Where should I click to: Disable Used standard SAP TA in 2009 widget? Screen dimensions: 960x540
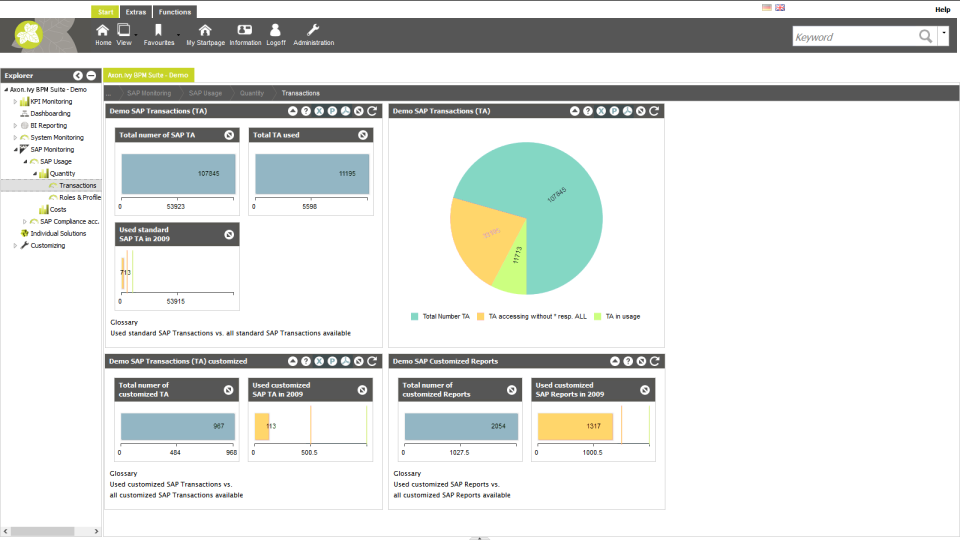coord(229,234)
